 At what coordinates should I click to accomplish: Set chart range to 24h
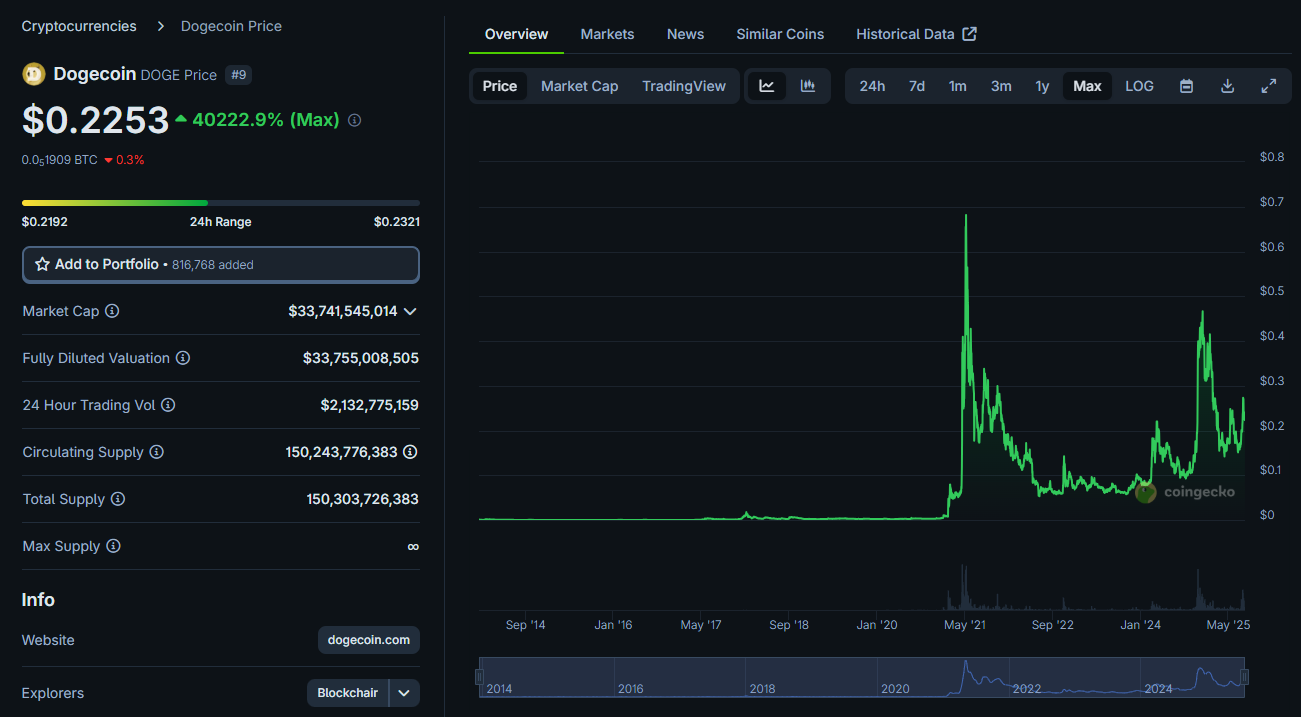coord(872,86)
